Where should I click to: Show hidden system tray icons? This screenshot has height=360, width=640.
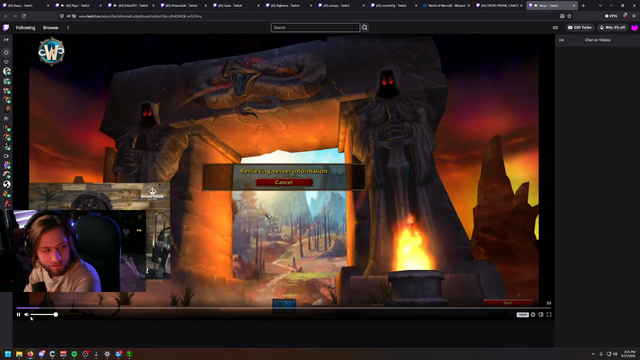[x=593, y=354]
